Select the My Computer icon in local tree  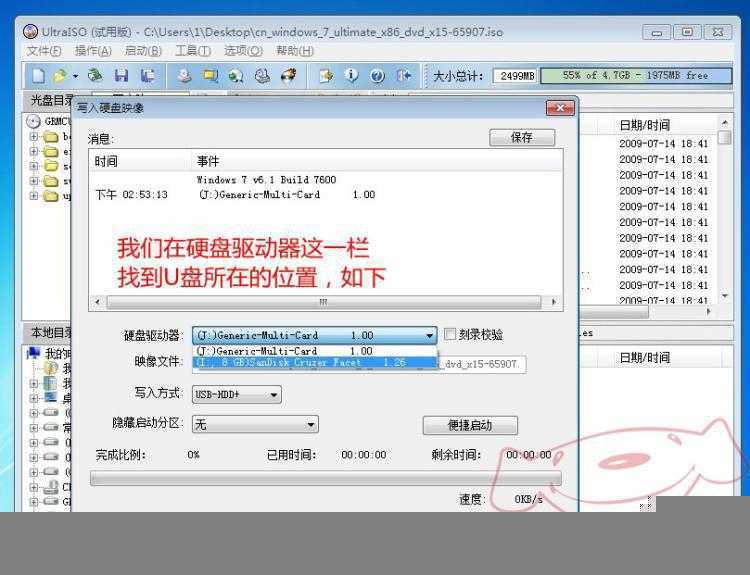point(33,353)
